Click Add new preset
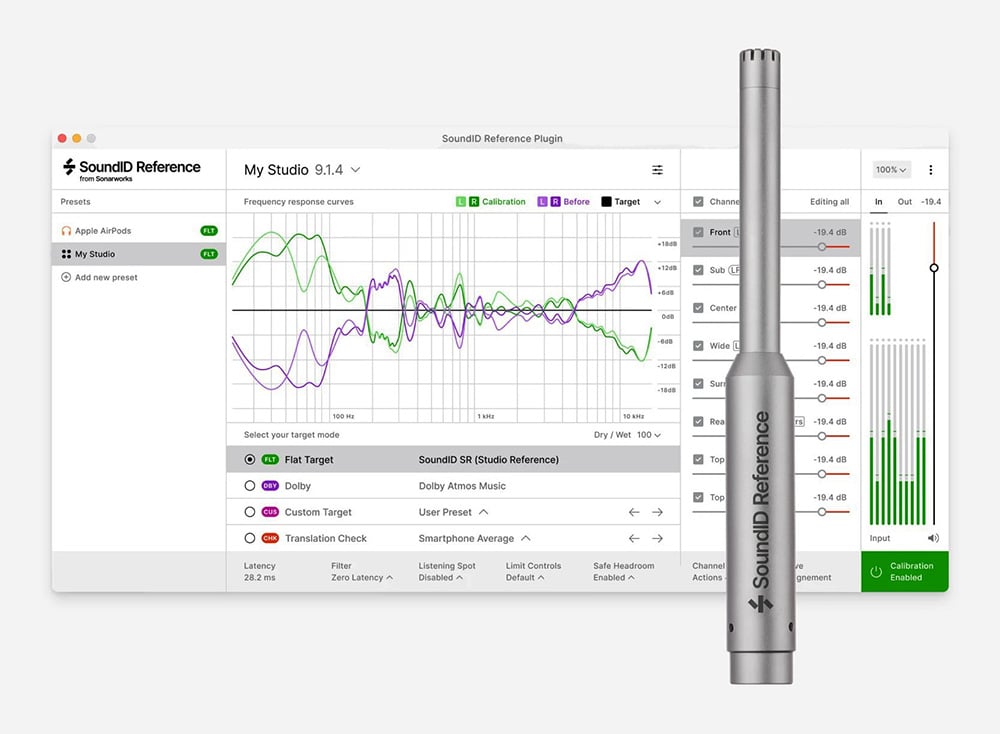The image size is (1000, 734). (x=99, y=277)
